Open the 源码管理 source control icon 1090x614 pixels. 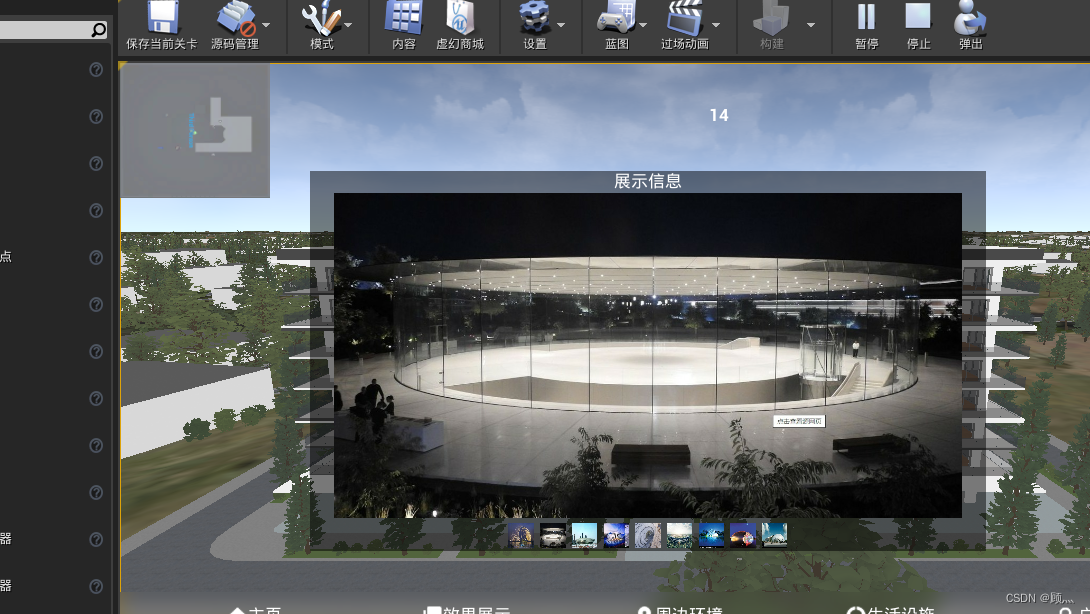[235, 18]
